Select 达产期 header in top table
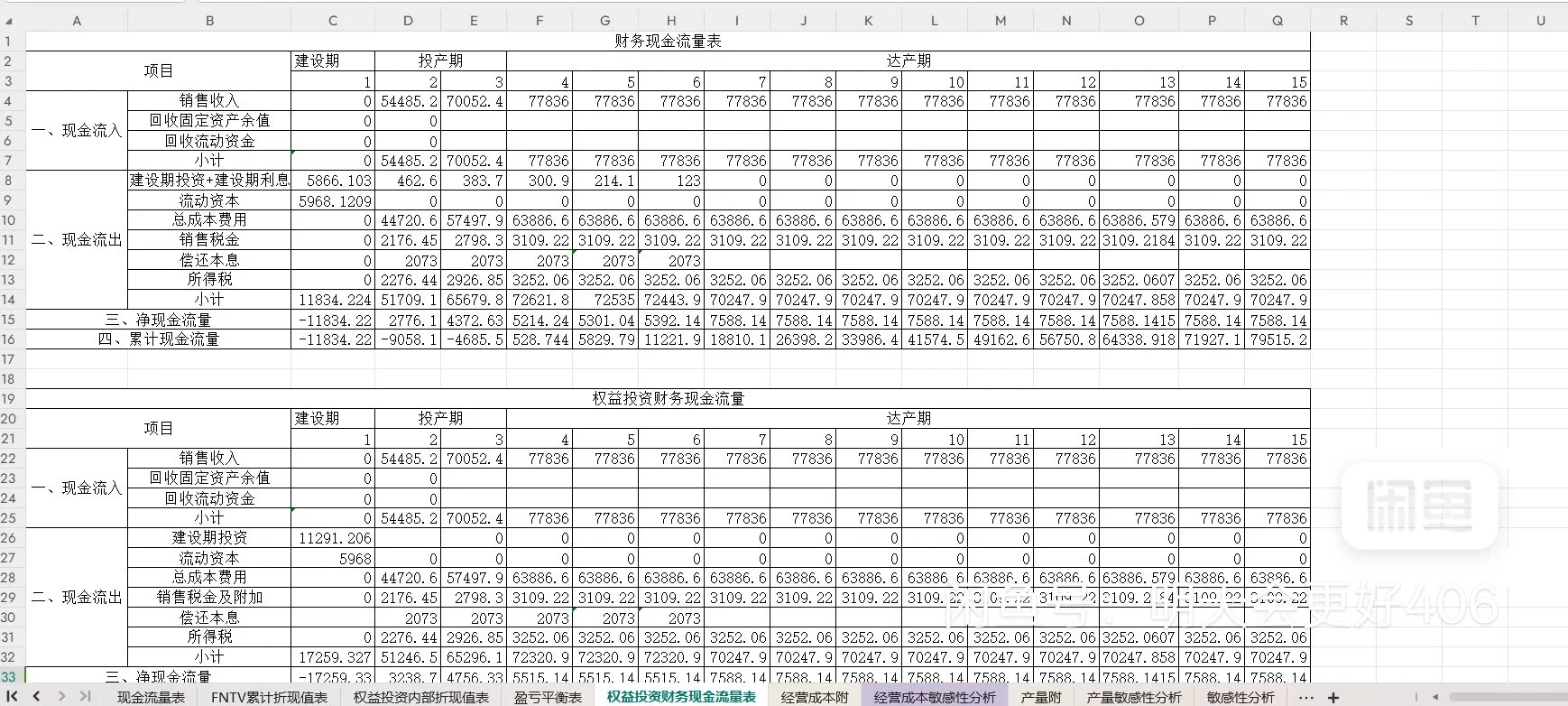Screen dimensions: 1568x706 click(x=909, y=60)
